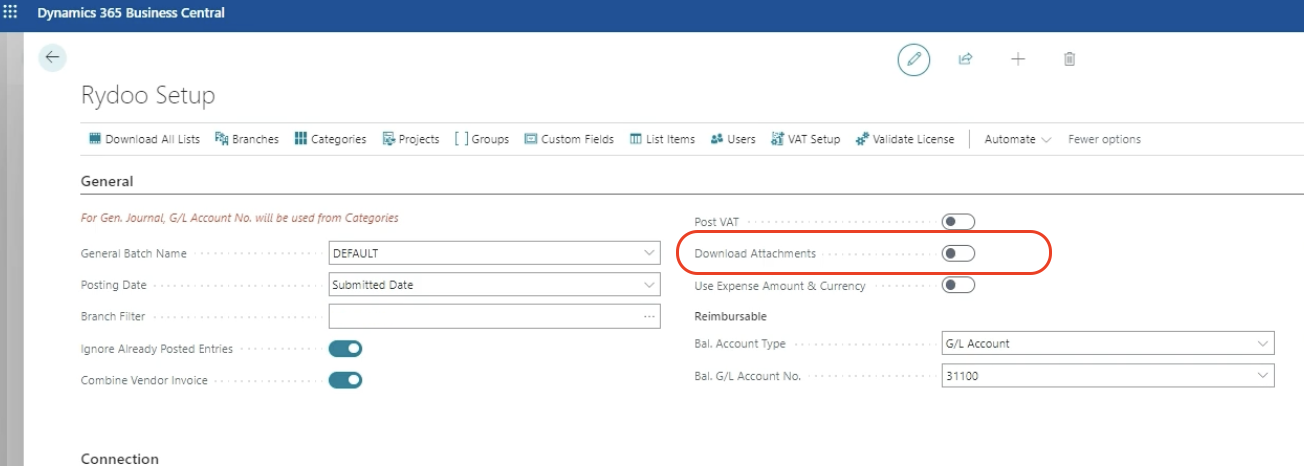This screenshot has width=1304, height=466.
Task: Open Groups from the action bar
Action: point(482,139)
